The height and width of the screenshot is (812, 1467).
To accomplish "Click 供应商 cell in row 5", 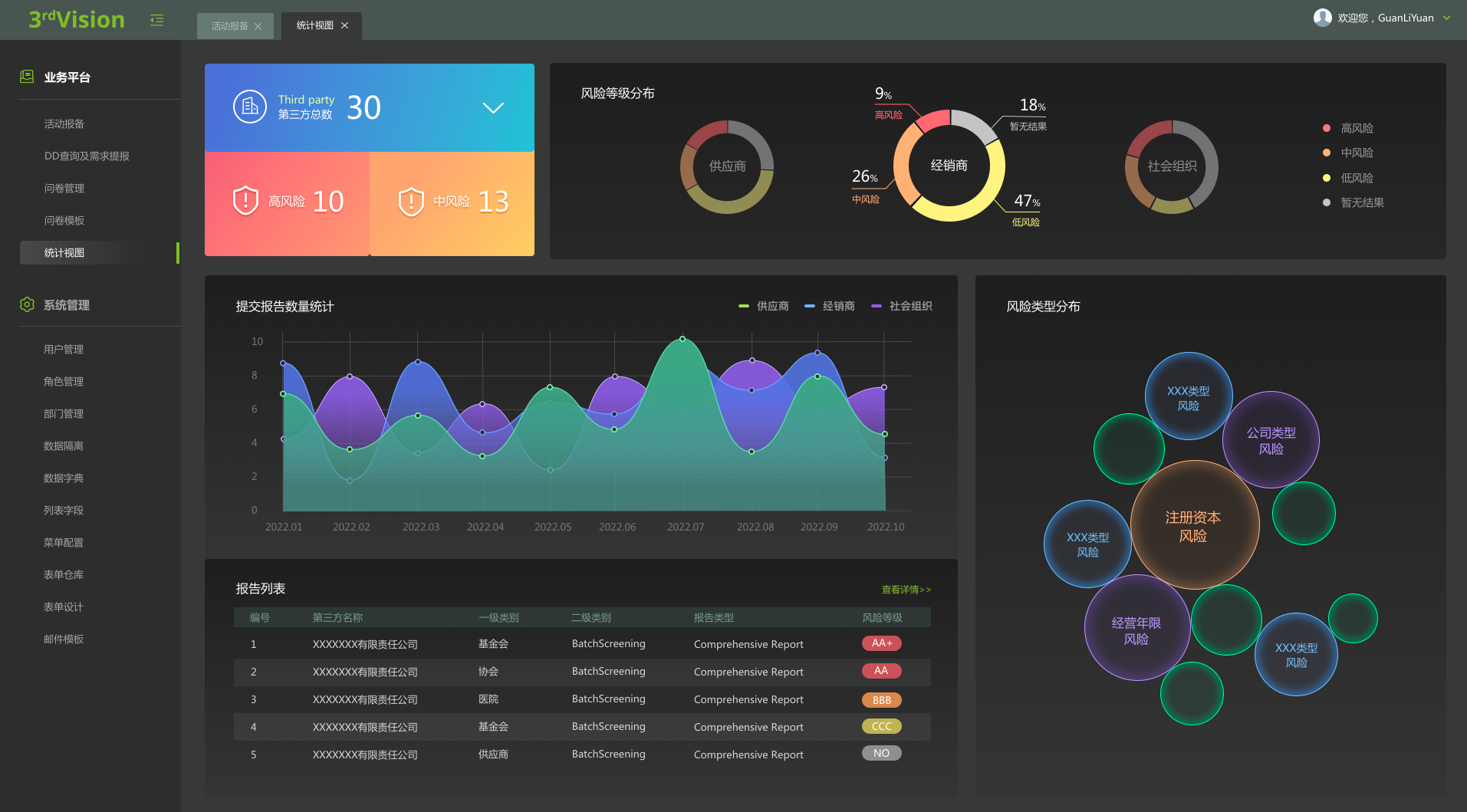I will (494, 754).
